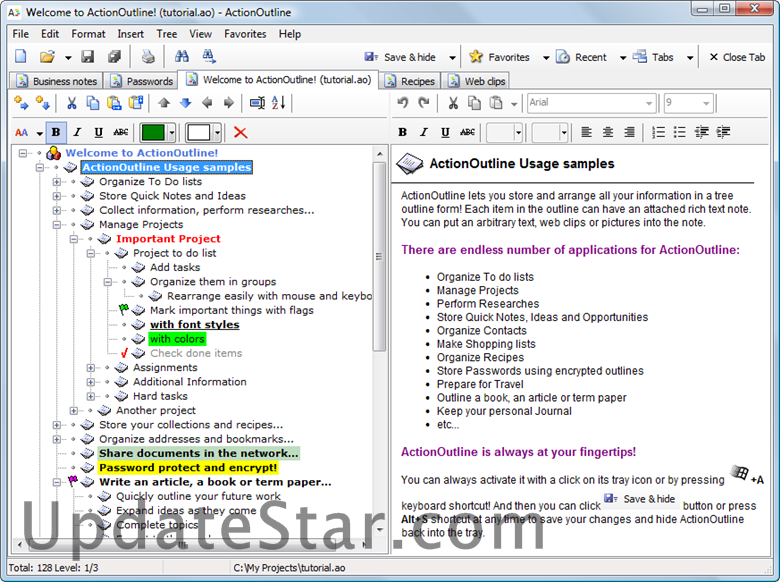The image size is (780, 582).
Task: Toggle Underline for tree item
Action: [98, 132]
